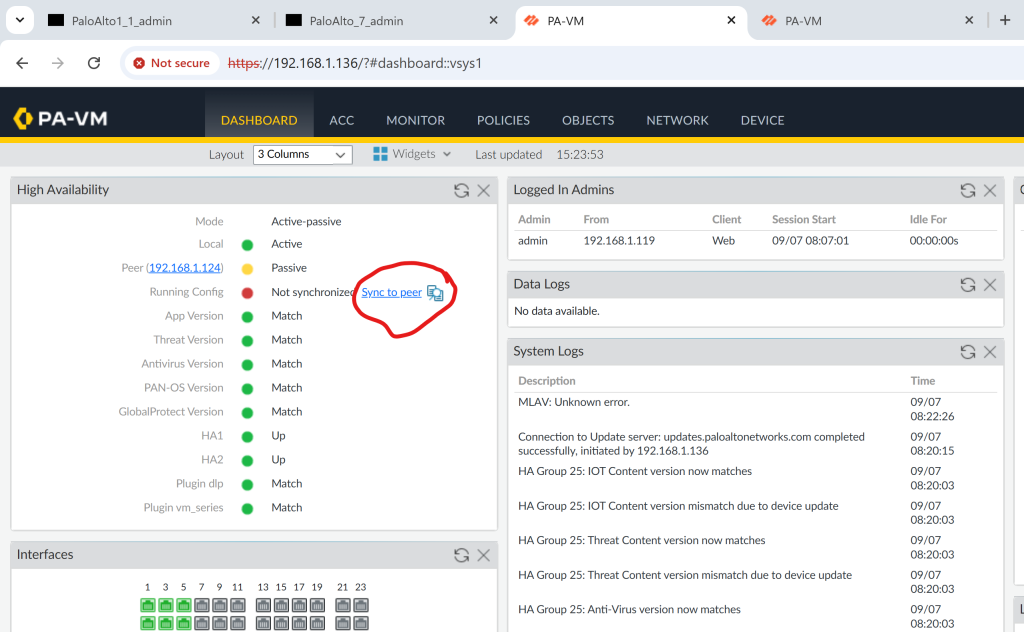Select interface port 13 icon

(263, 605)
